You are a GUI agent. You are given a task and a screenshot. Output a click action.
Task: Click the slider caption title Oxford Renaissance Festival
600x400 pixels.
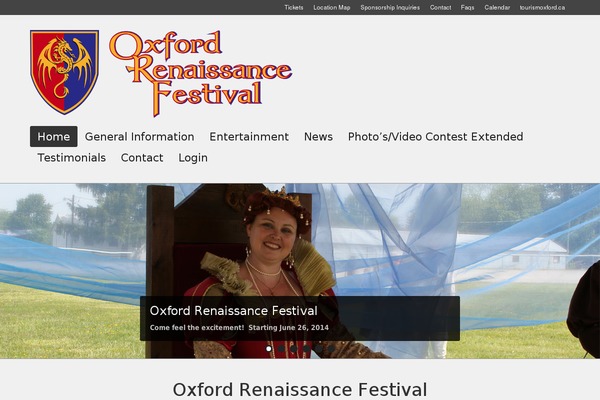point(233,311)
